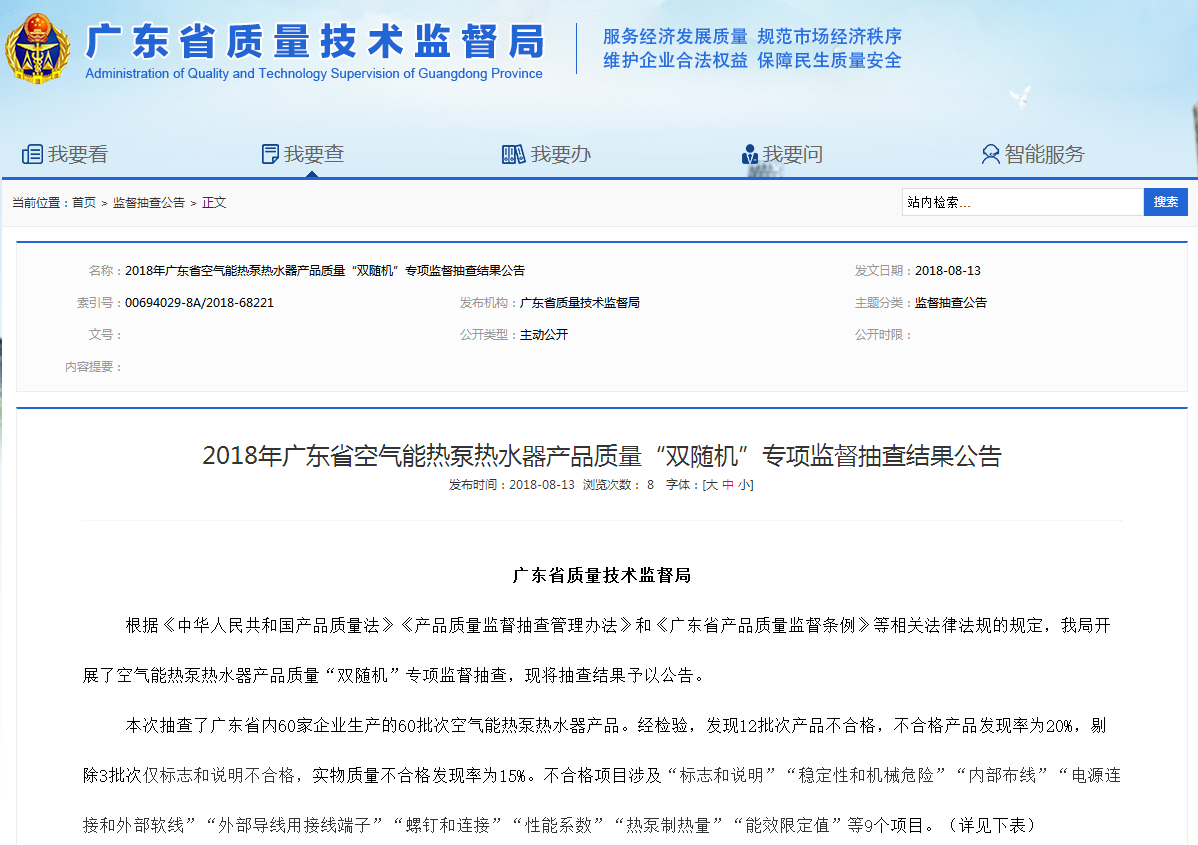Click the 我要看 list icon

pos(32,154)
